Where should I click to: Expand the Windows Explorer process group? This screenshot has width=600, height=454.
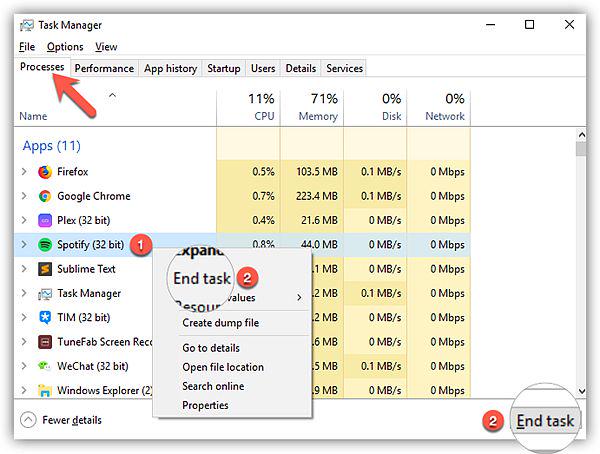click(24, 390)
